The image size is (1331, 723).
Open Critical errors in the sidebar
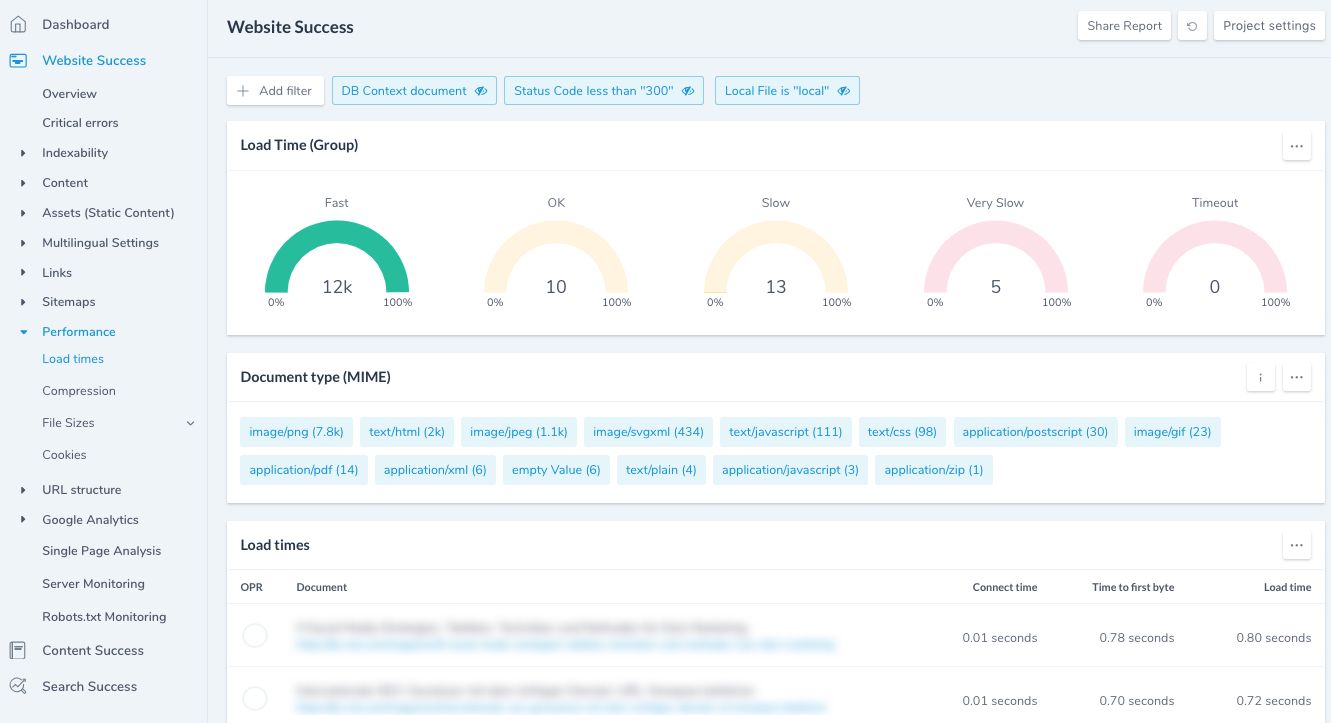pos(80,123)
